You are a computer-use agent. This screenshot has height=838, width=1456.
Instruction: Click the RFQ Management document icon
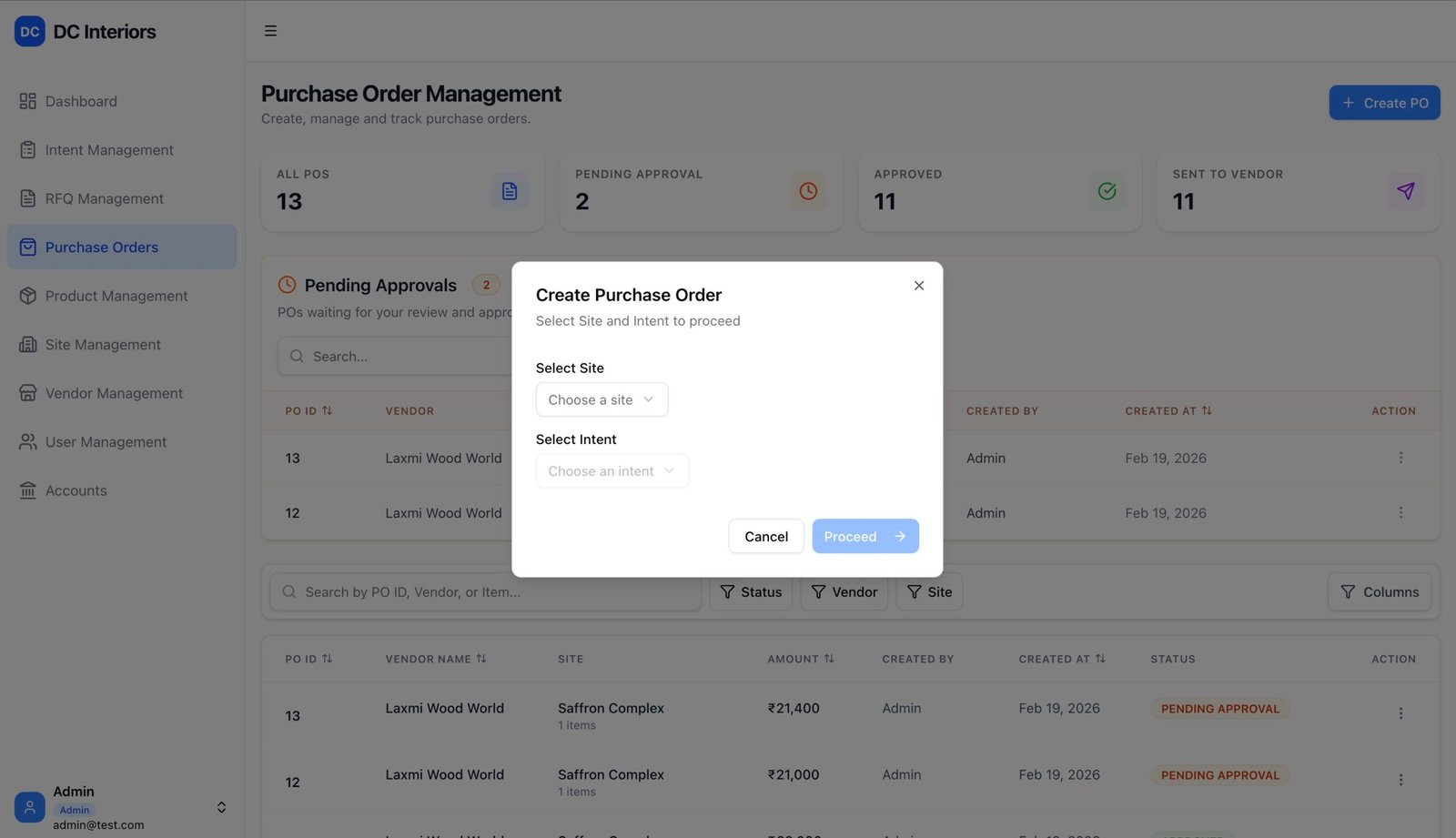28,198
